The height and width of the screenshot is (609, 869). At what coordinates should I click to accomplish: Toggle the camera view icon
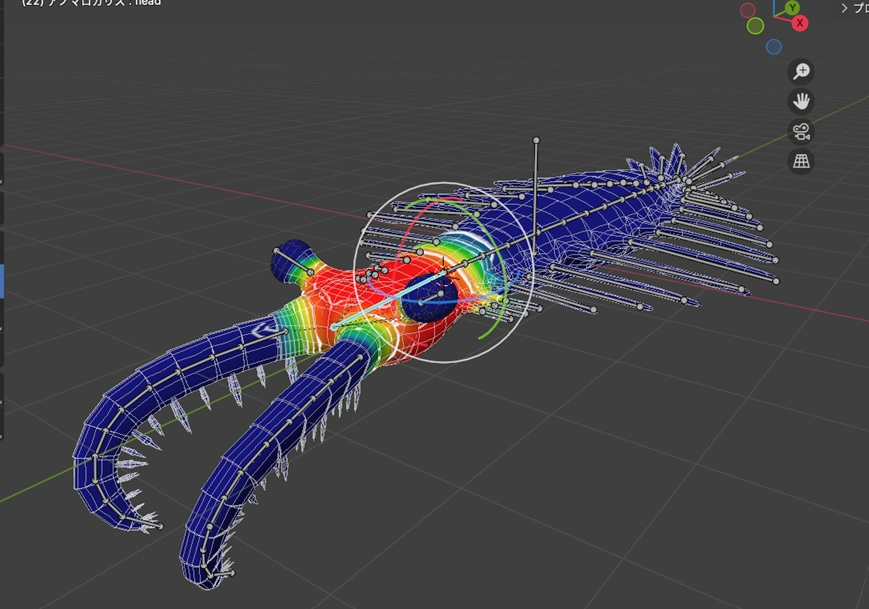801,132
